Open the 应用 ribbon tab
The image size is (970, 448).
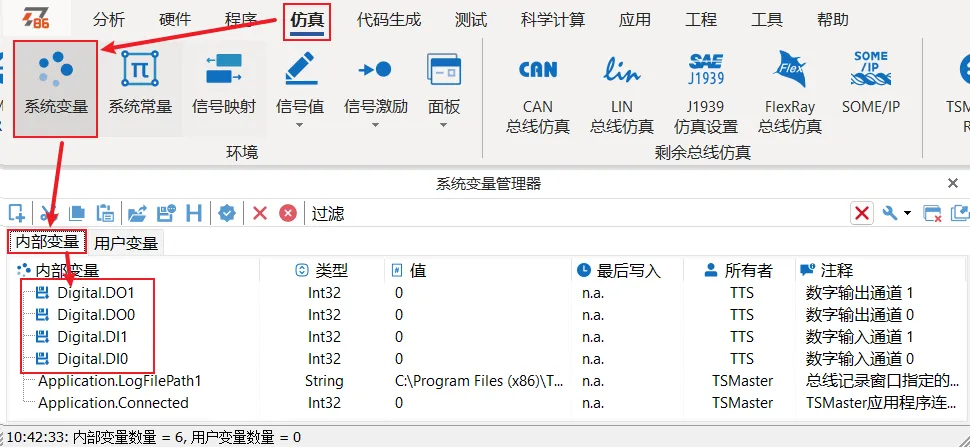(x=635, y=20)
